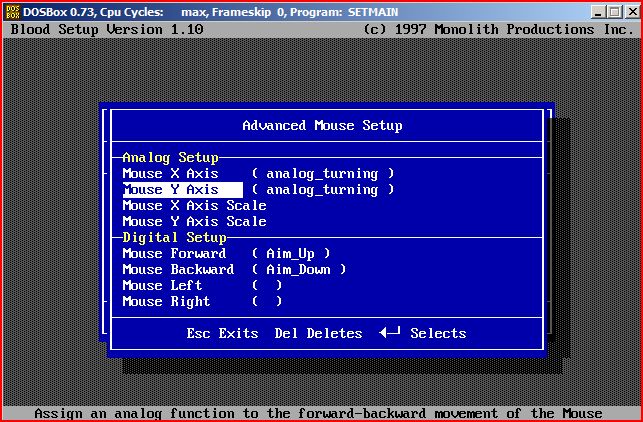643x422 pixels.
Task: Click the Blood Setup Version 1.10 text
Action: coord(107,30)
